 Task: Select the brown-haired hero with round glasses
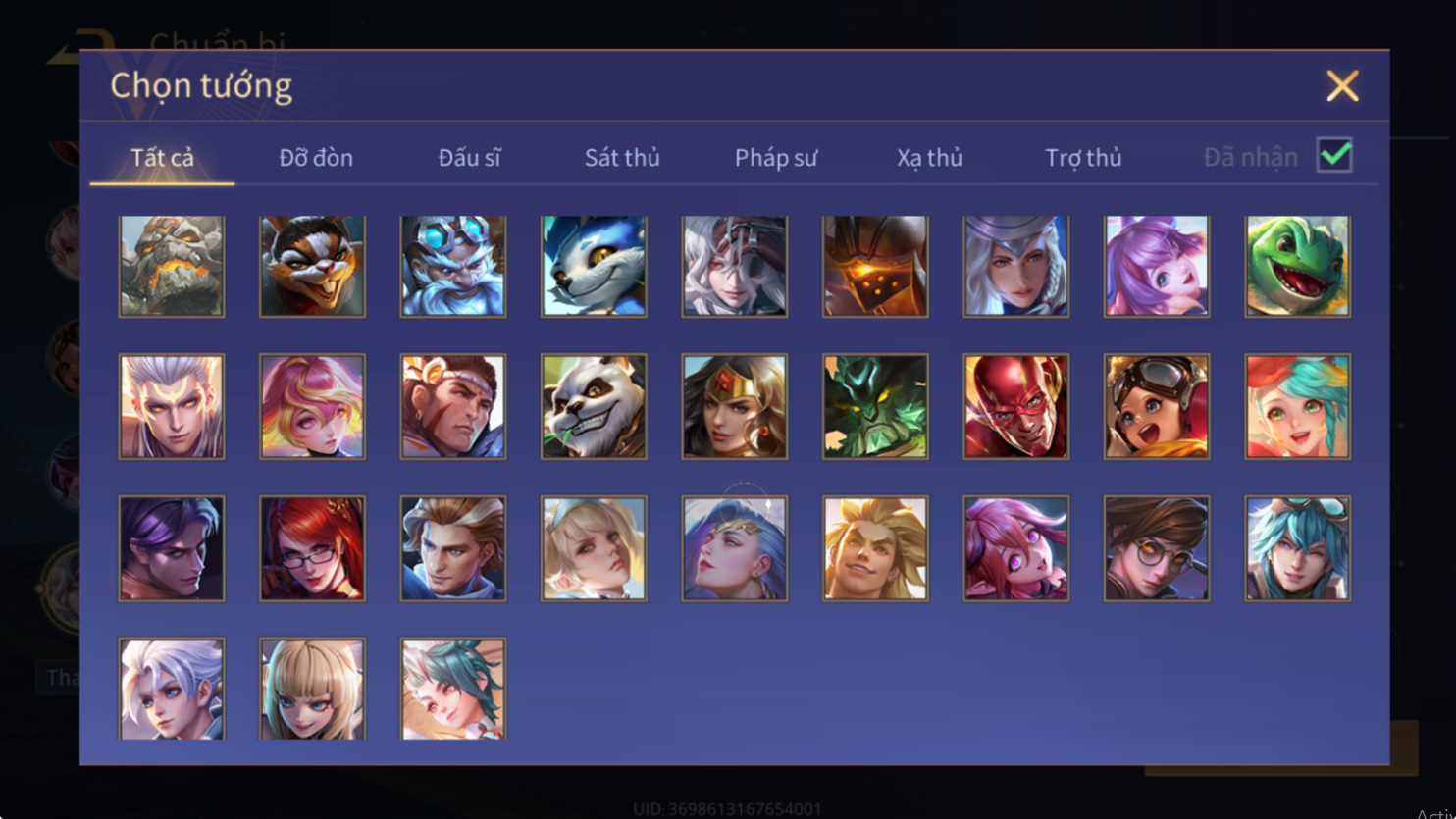point(1157,548)
